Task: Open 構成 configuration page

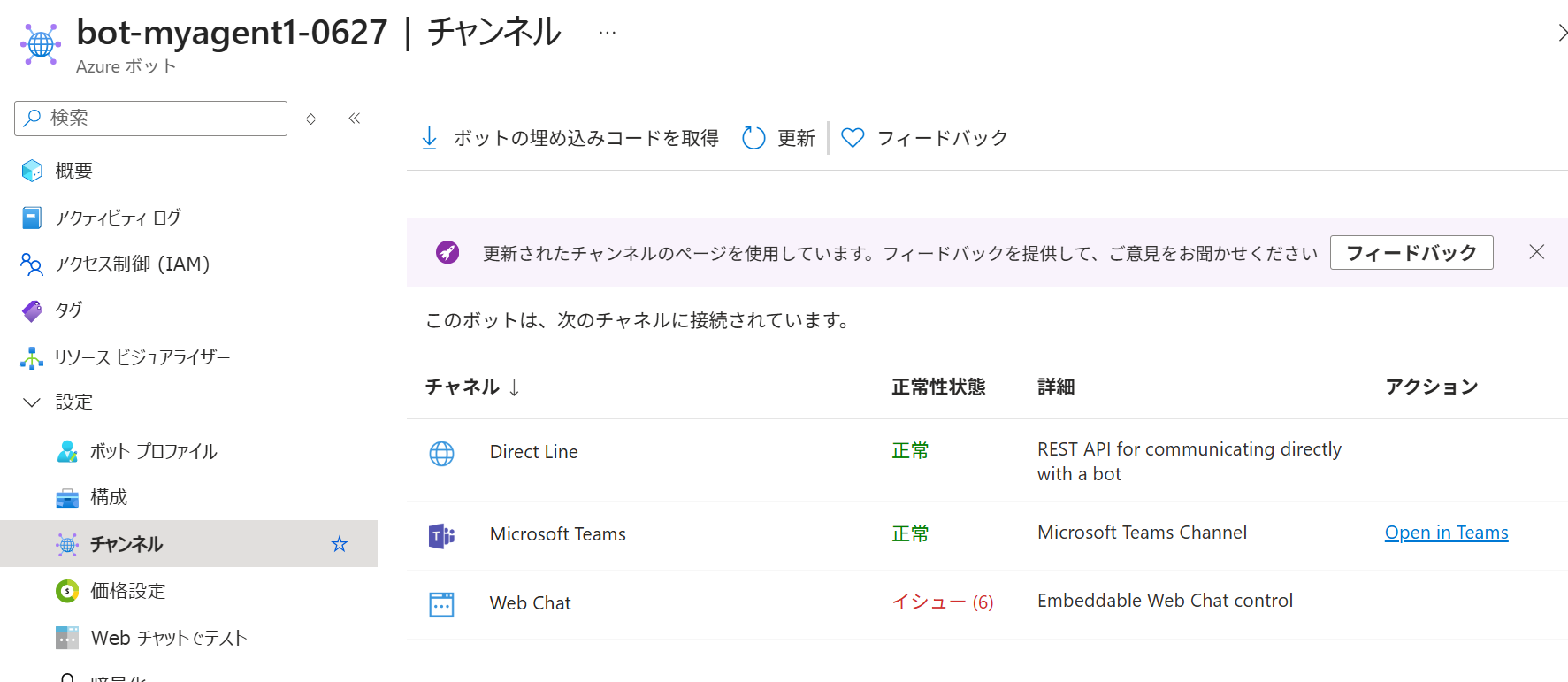Action: point(109,497)
